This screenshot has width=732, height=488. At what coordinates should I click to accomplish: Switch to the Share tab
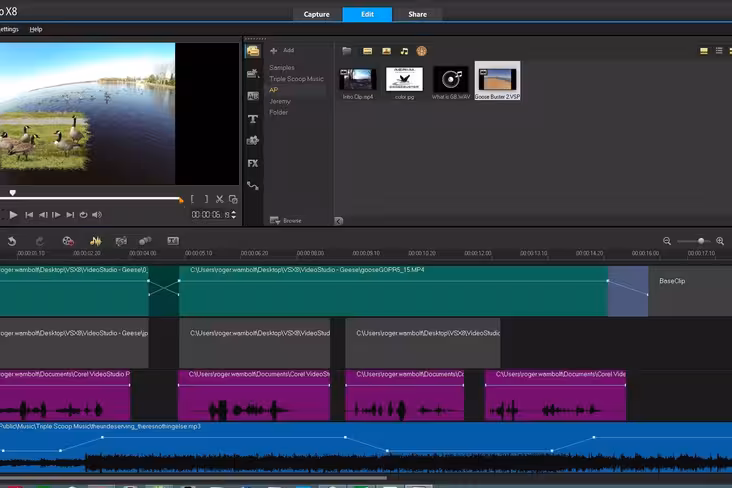(x=417, y=14)
